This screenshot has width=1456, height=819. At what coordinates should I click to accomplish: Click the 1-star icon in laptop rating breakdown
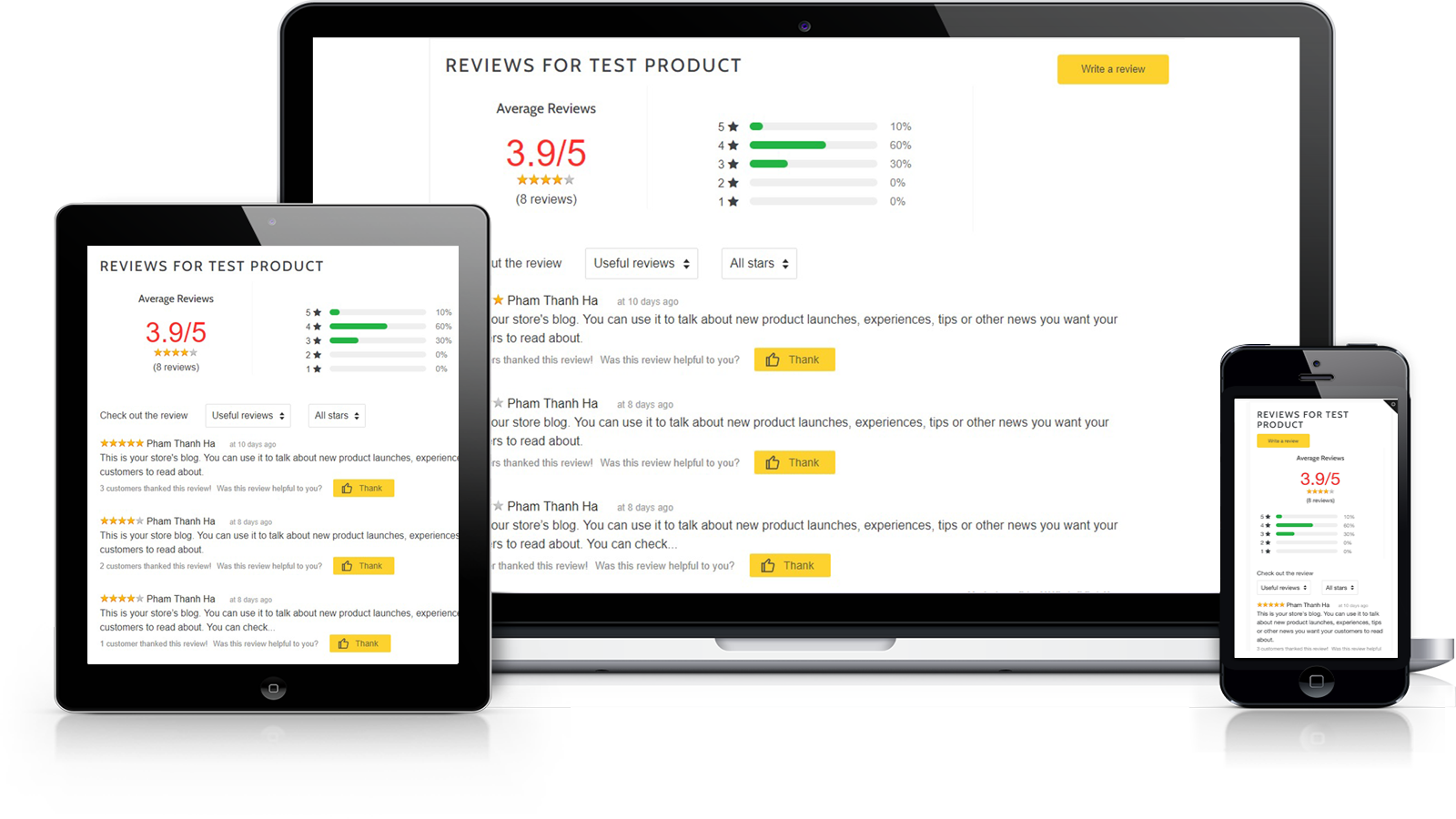tap(733, 202)
